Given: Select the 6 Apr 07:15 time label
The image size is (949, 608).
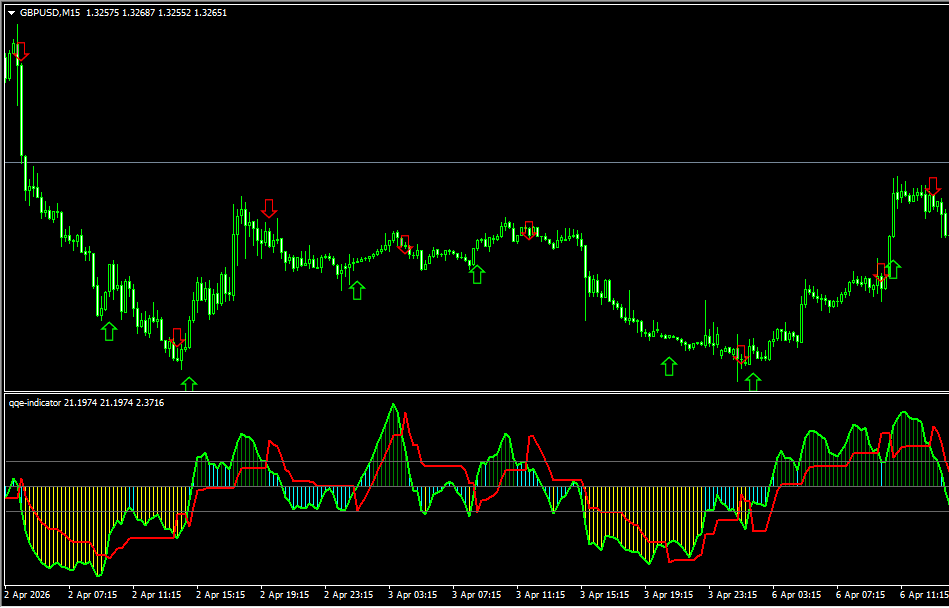Looking at the screenshot, I should coord(861,594).
